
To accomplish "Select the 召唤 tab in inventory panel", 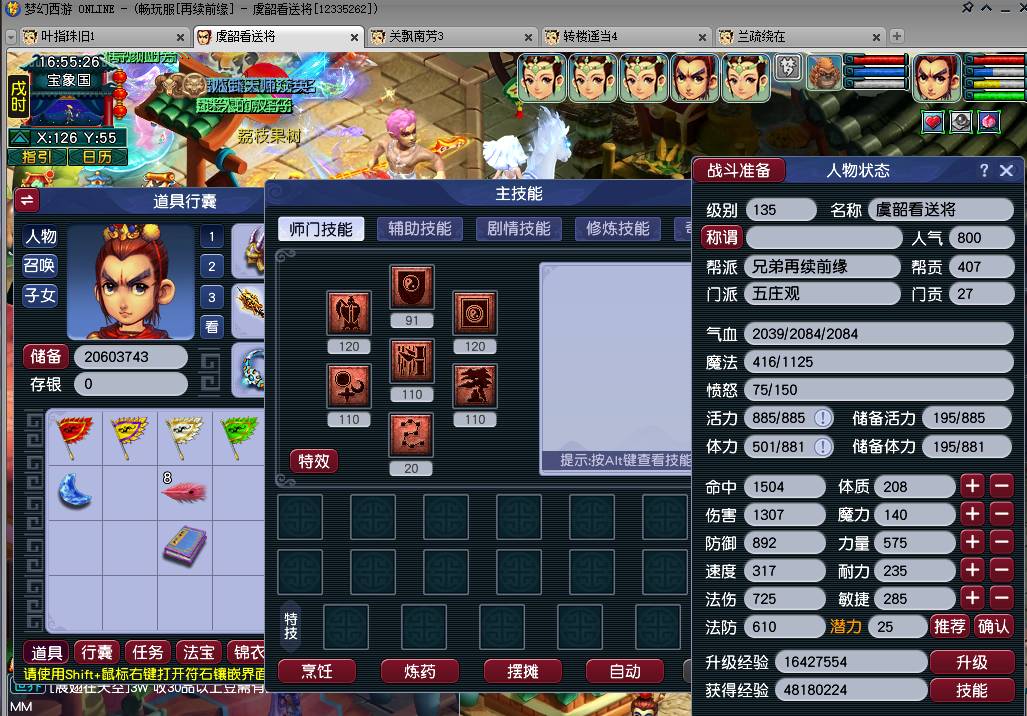I will 40,265.
